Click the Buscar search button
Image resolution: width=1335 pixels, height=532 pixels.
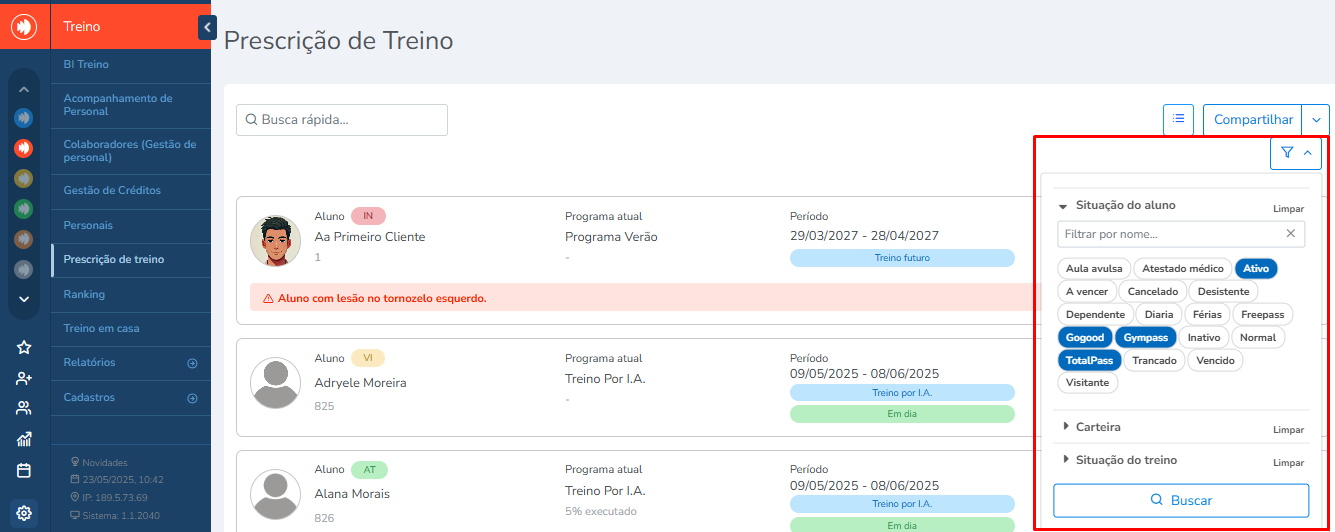pos(1181,500)
